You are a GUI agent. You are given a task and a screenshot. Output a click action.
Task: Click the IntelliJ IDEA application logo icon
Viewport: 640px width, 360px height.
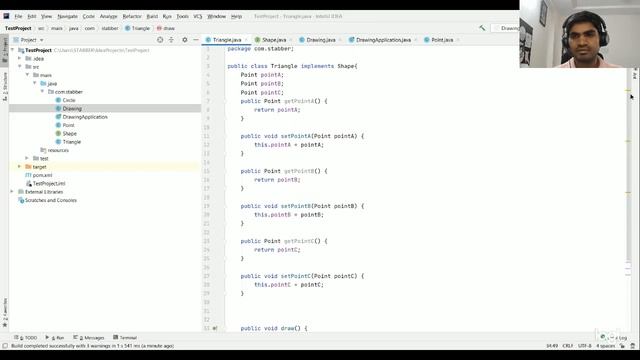[x=6, y=16]
